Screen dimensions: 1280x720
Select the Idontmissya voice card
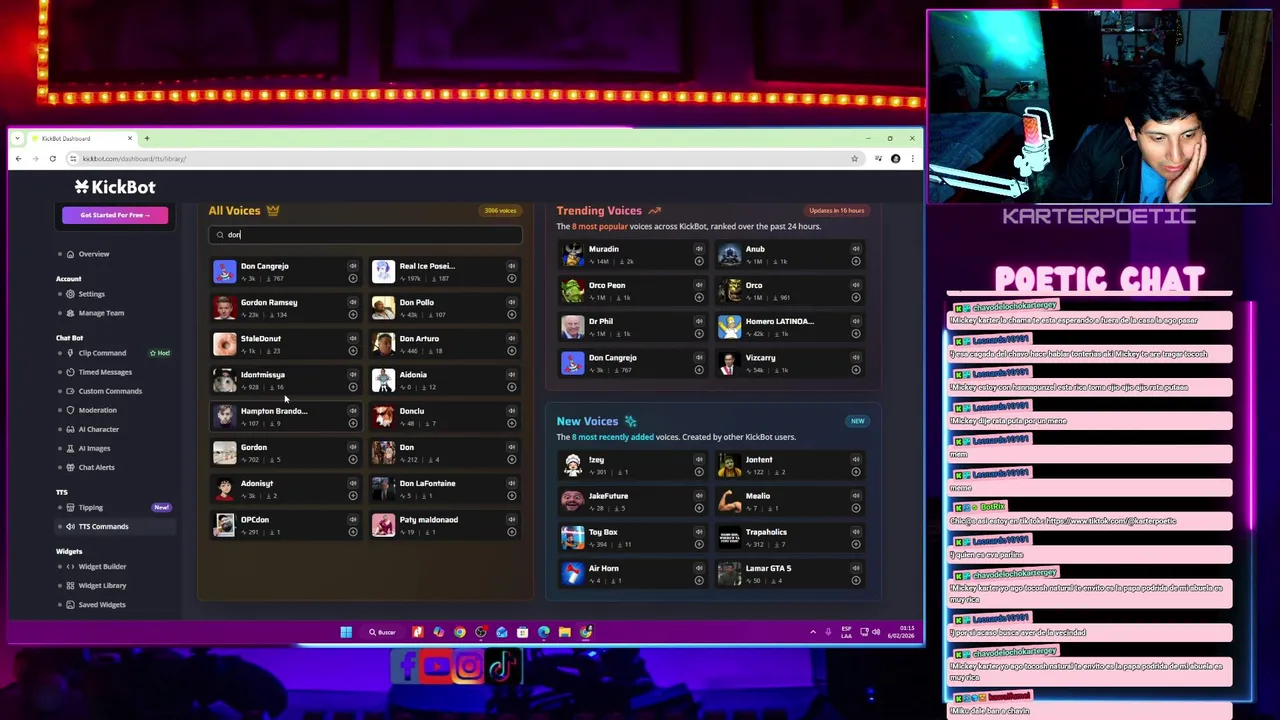(286, 380)
